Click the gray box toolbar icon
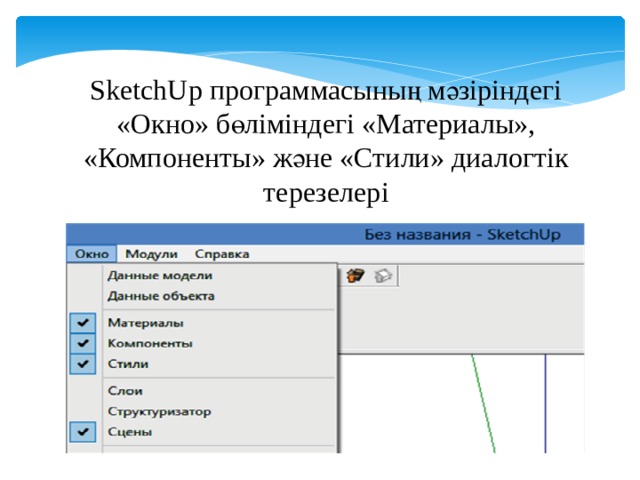640x480 pixels. point(383,276)
